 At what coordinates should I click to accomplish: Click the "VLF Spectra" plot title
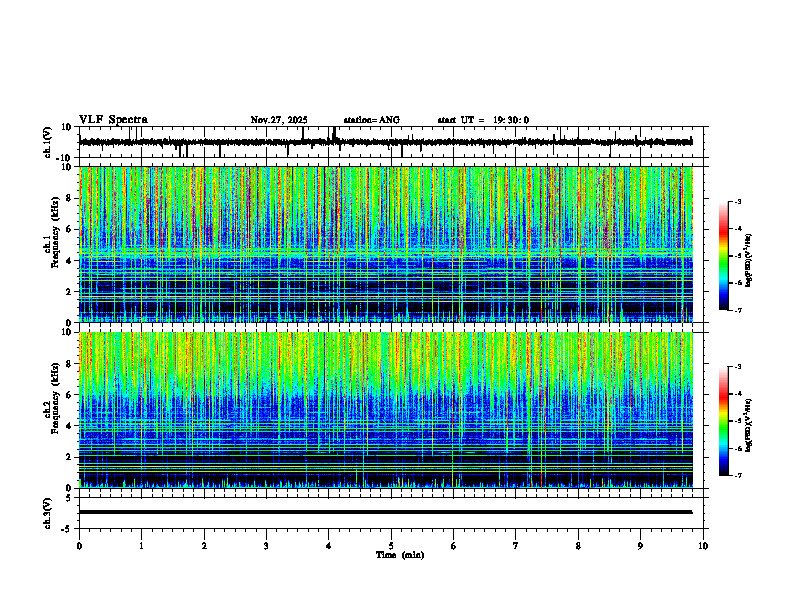(x=113, y=120)
